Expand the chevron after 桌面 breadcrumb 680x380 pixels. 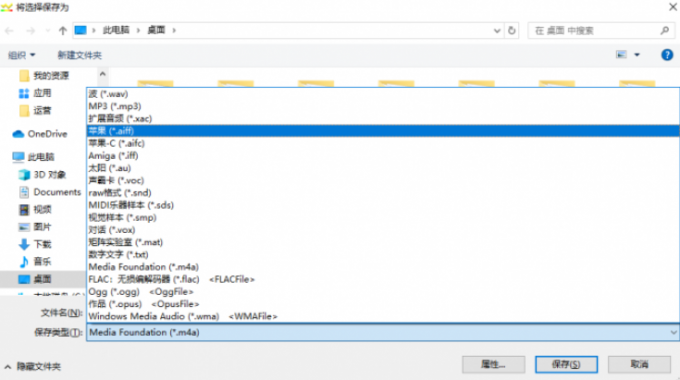[174, 30]
